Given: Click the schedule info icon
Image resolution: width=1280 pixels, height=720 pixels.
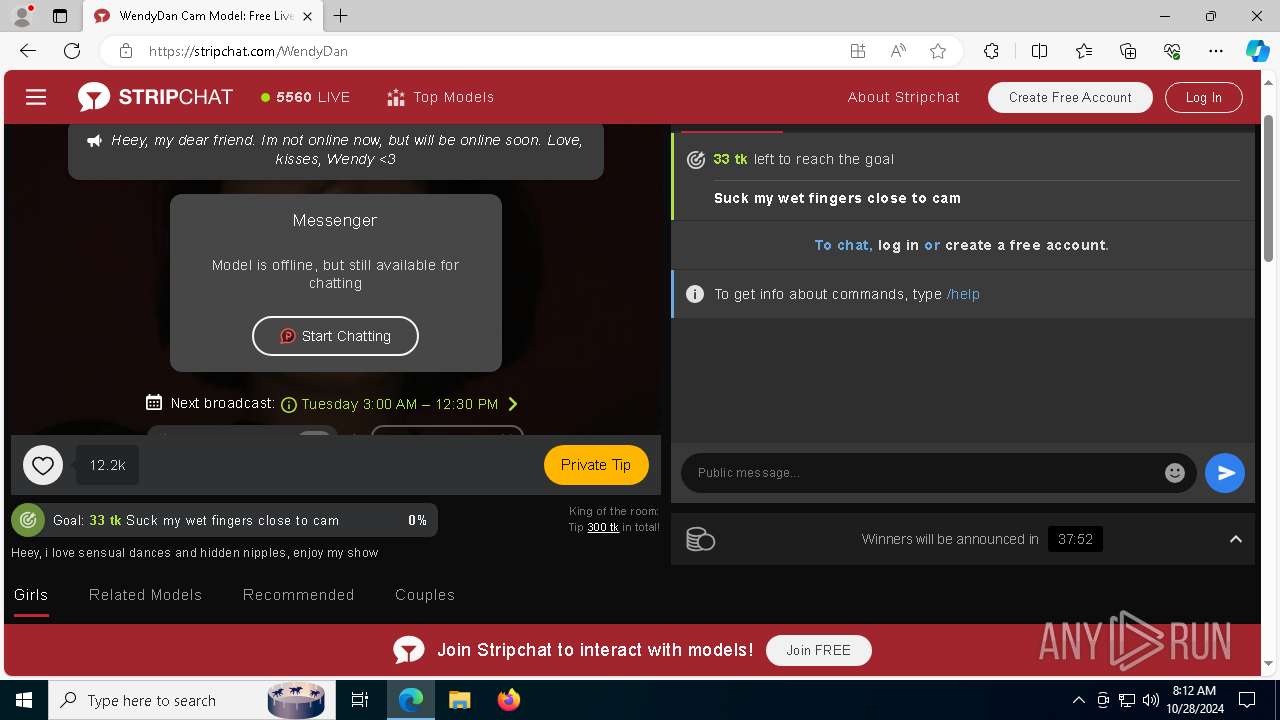Looking at the screenshot, I should point(289,404).
